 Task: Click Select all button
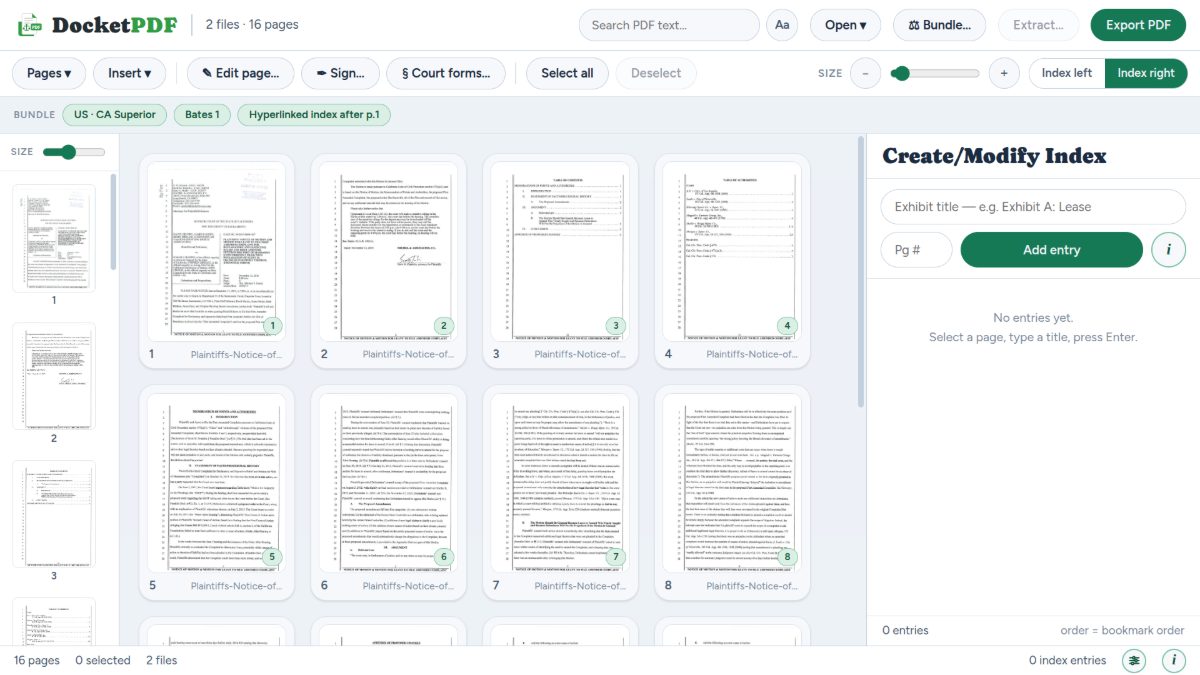[x=567, y=73]
